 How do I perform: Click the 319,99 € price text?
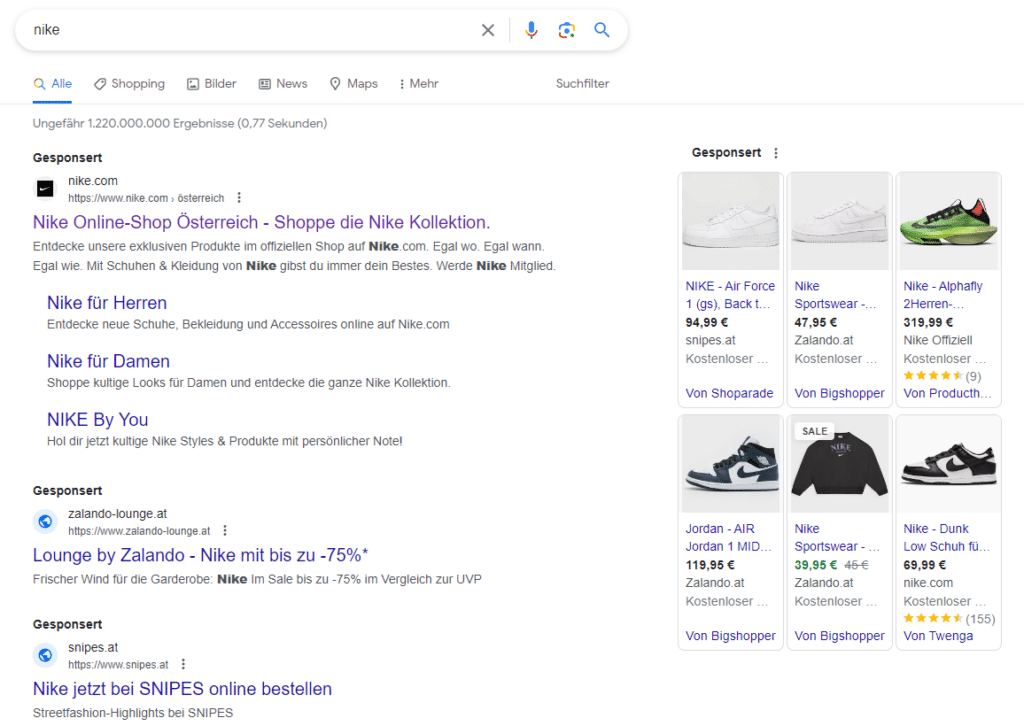coord(928,323)
